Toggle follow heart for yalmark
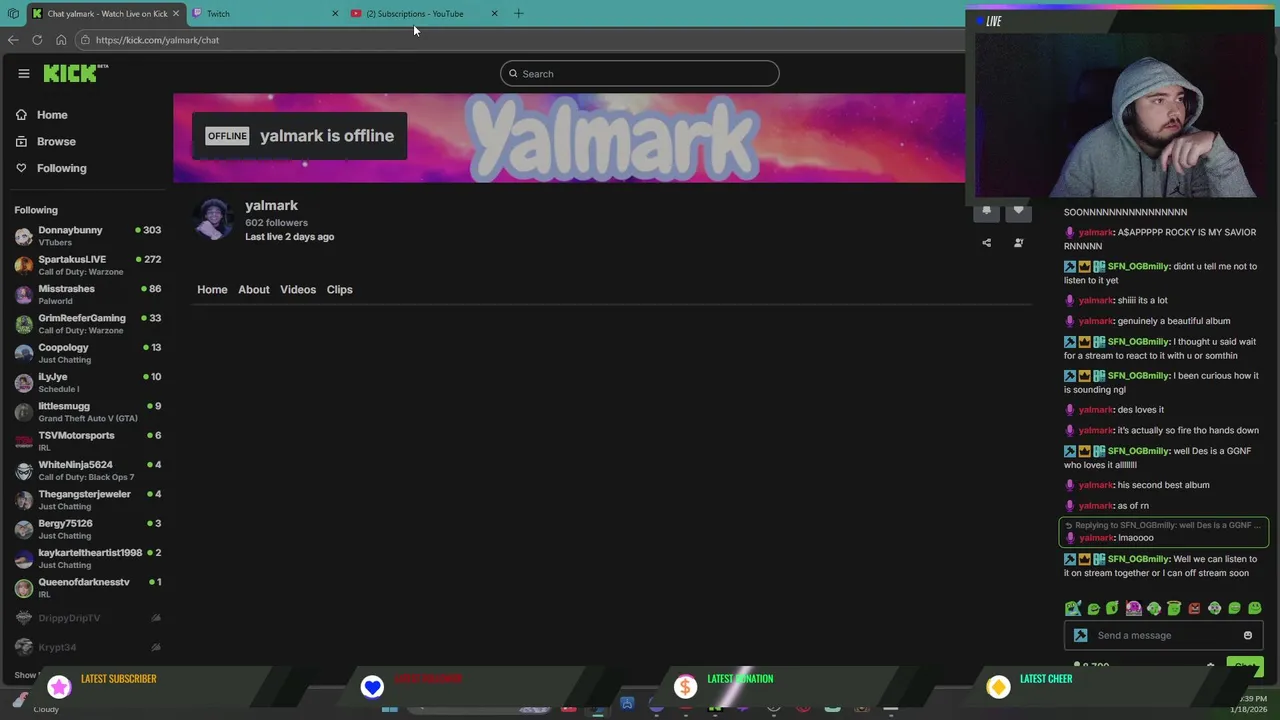The image size is (1280, 720). [1018, 210]
